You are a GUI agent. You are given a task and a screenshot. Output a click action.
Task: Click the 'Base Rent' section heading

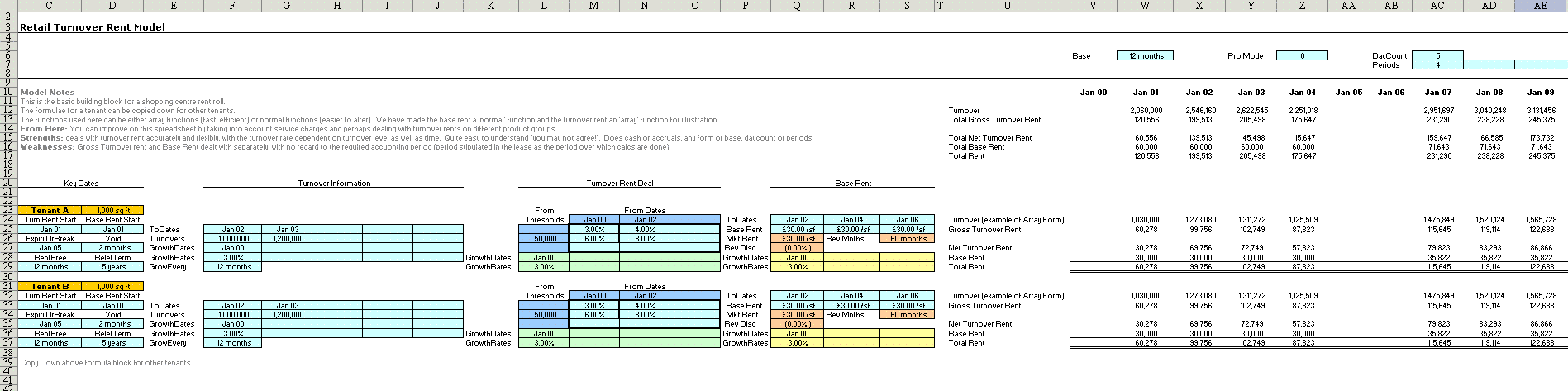click(x=853, y=183)
